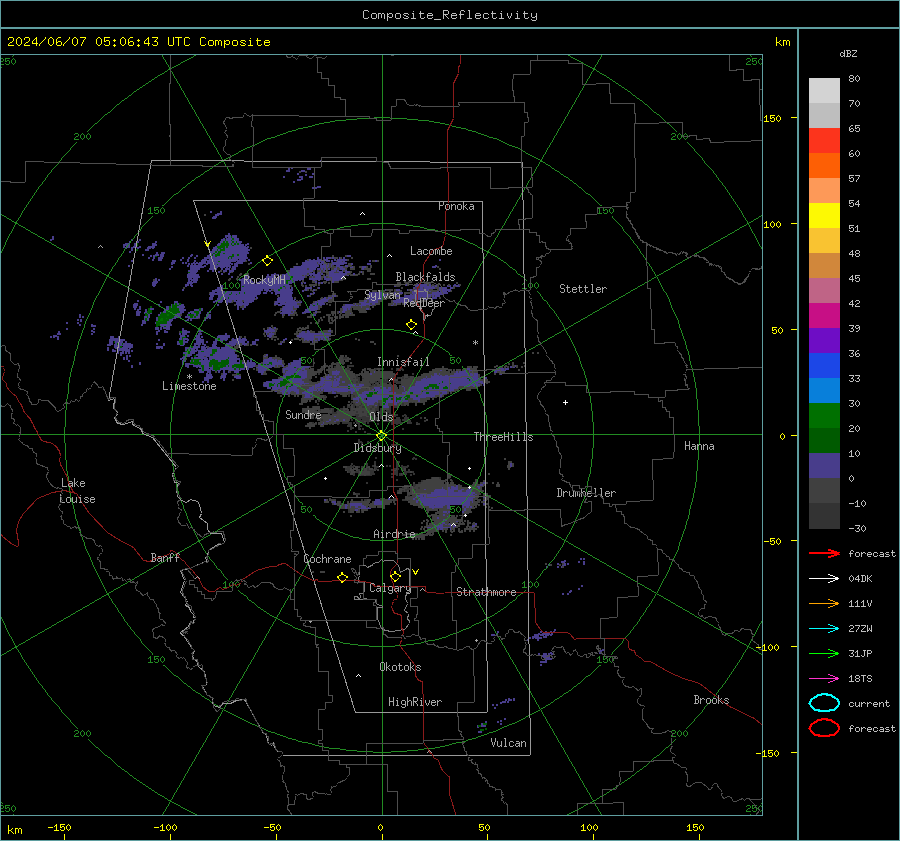Screen dimensions: 900x841
Task: Click the Stettler town label
Action: (583, 289)
